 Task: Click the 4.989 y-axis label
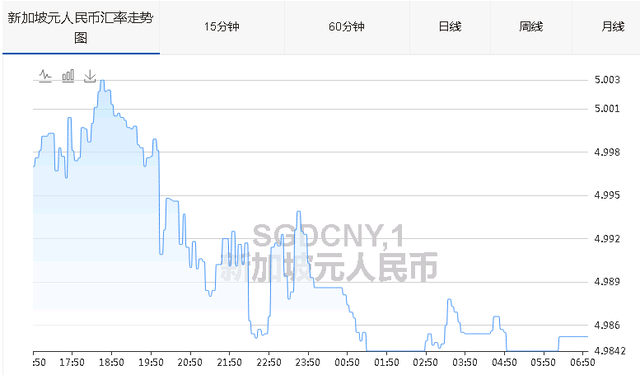pos(607,282)
